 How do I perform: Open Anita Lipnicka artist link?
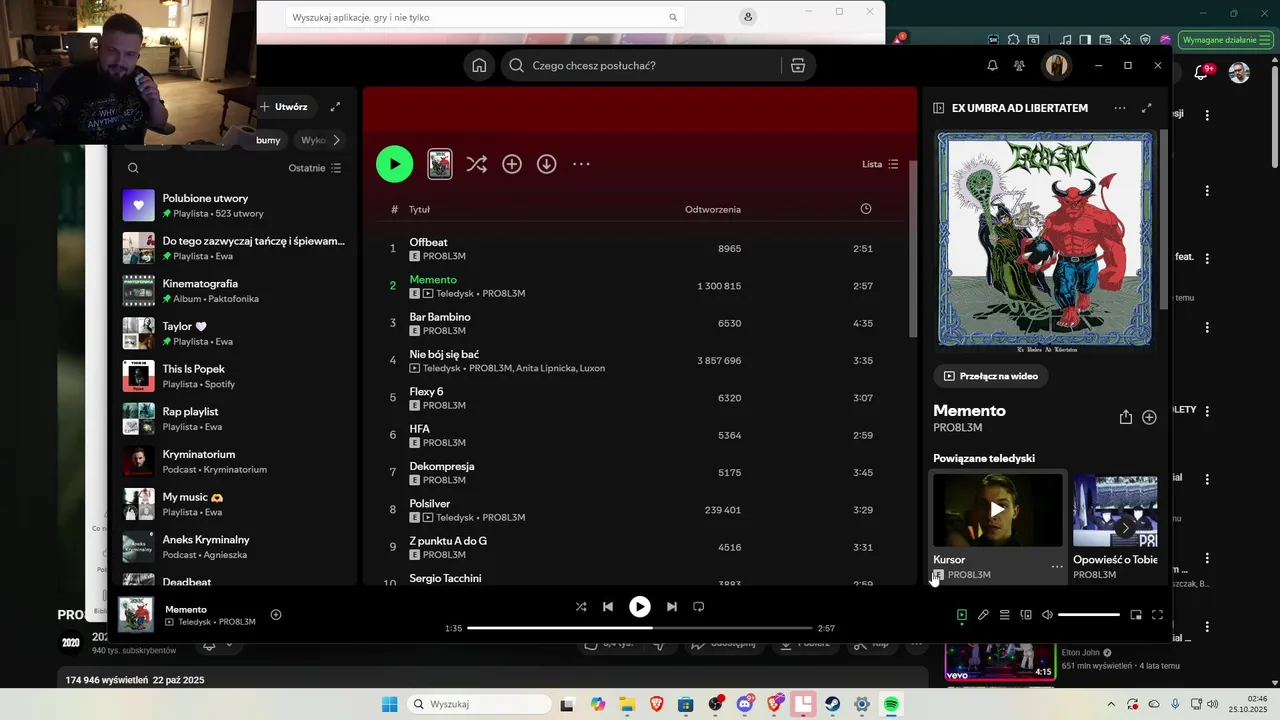pyautogui.click(x=545, y=368)
